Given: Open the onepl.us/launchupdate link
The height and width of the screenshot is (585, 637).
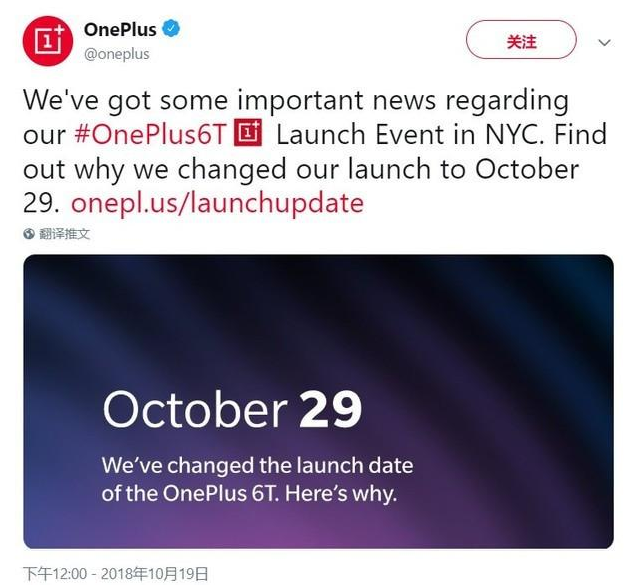Looking at the screenshot, I should coord(217,203).
